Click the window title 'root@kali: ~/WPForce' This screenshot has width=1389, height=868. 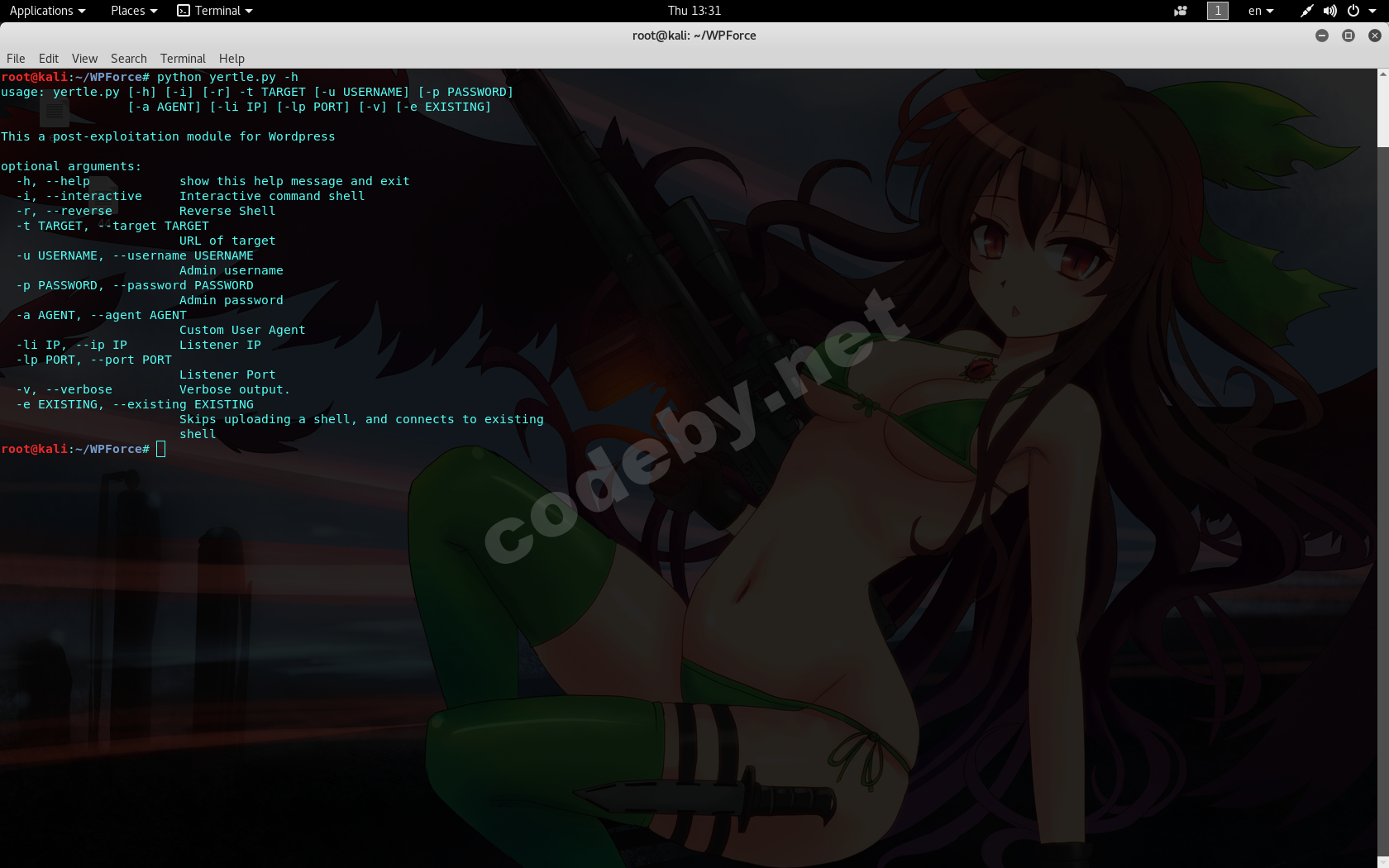coord(694,36)
